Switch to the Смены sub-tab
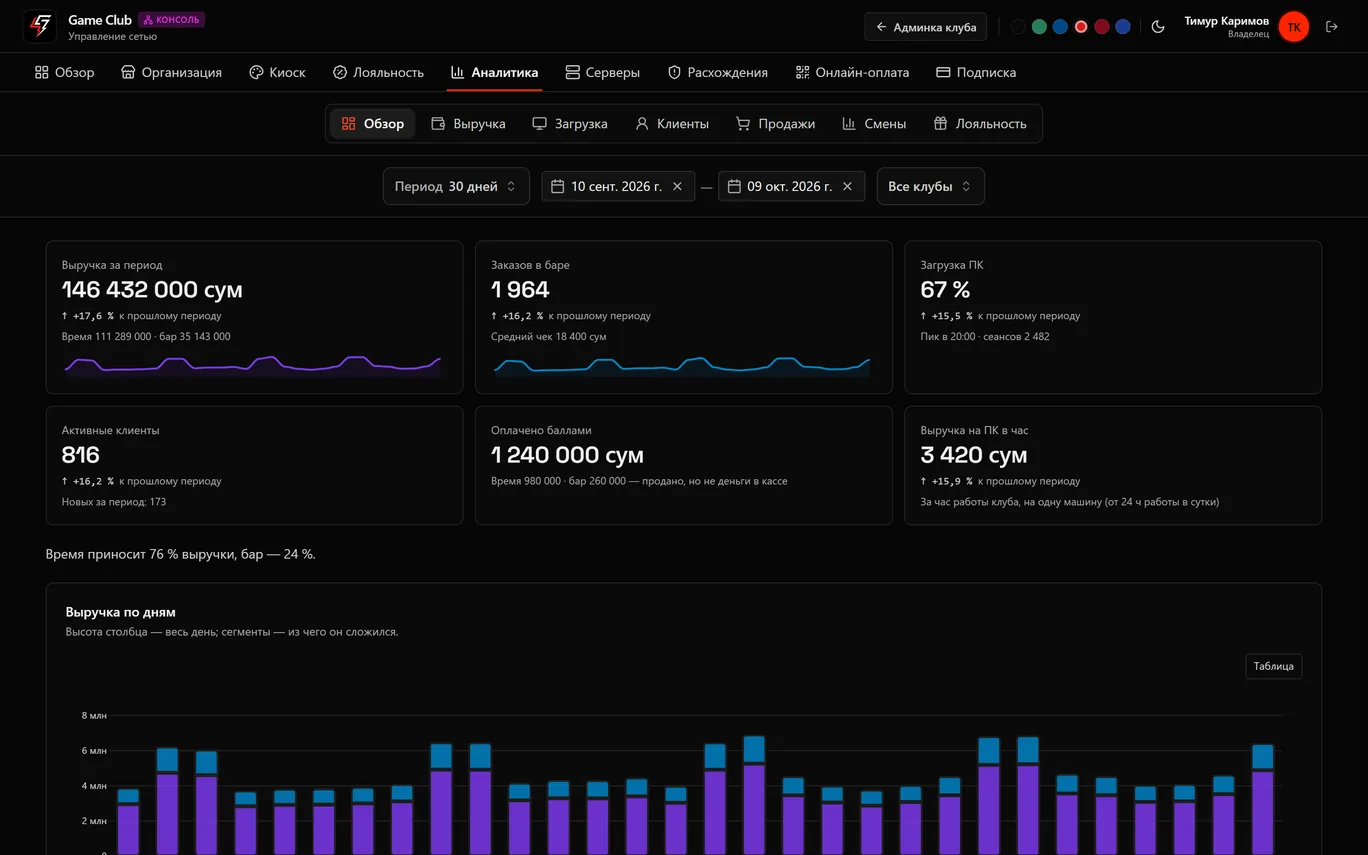 874,124
